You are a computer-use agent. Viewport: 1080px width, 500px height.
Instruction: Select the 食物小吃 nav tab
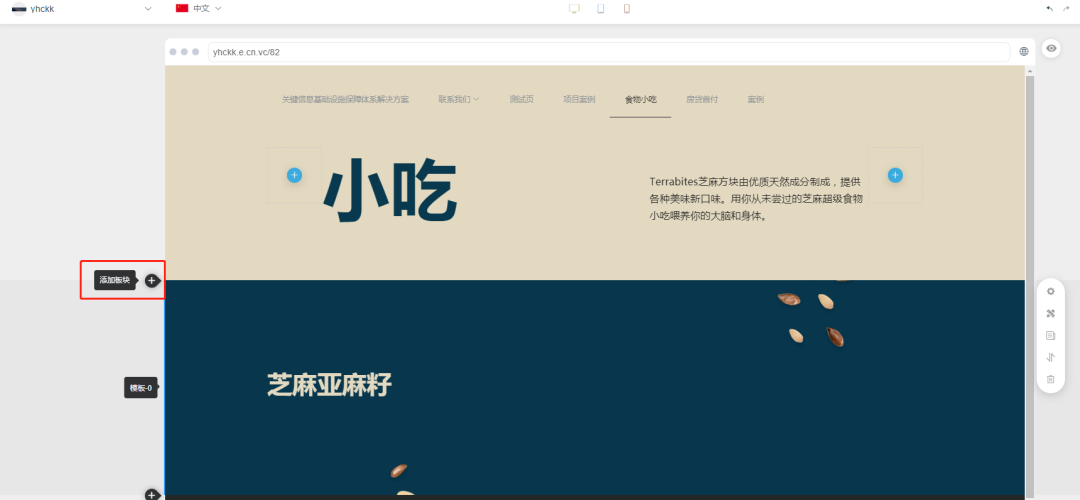pos(641,99)
